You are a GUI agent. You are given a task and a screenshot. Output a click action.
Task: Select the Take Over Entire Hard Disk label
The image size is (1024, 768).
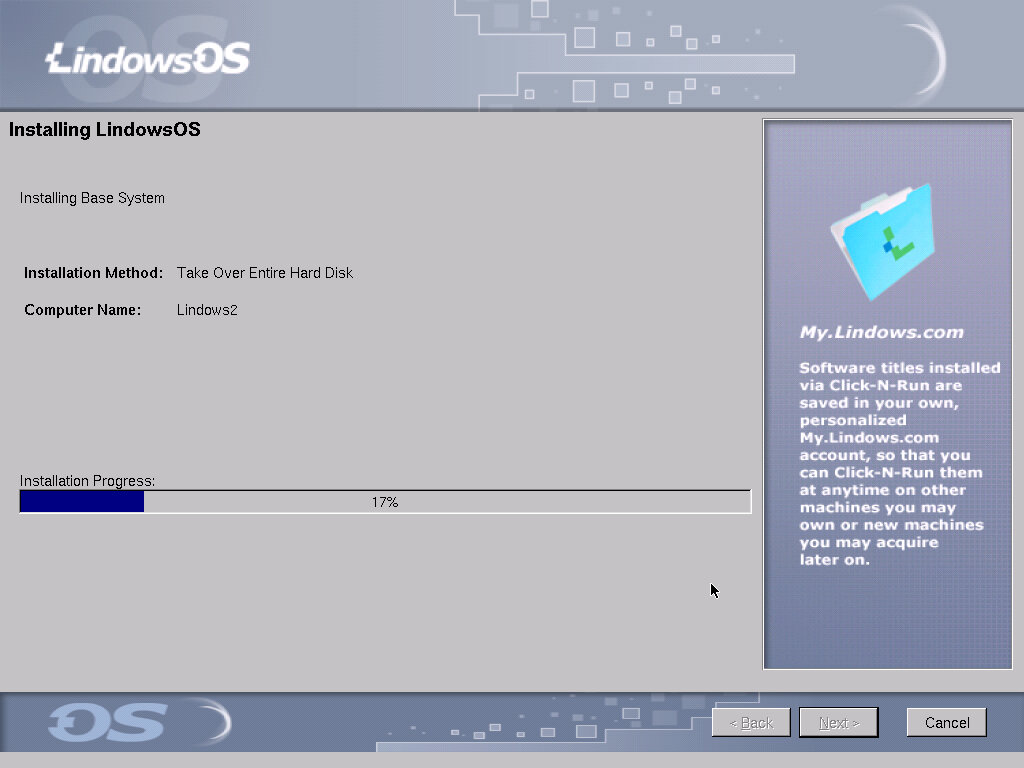[264, 272]
